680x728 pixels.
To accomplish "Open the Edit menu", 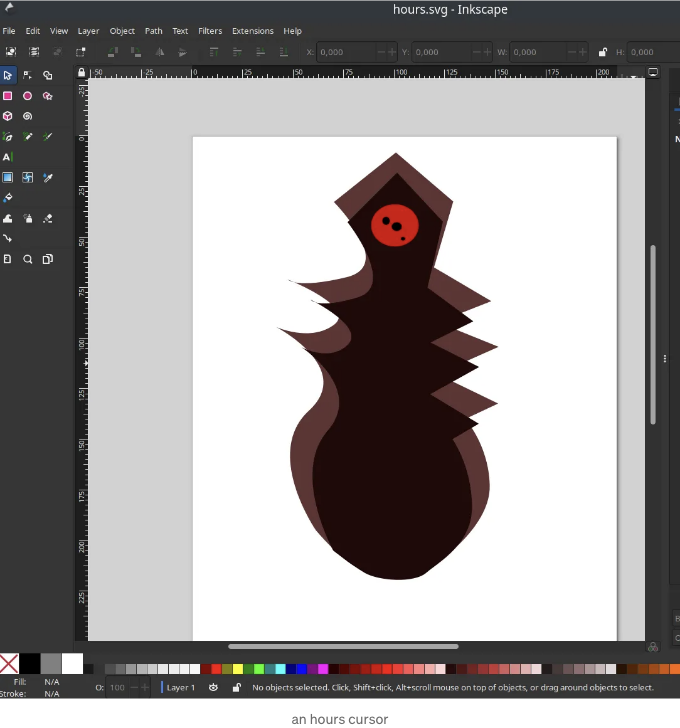I will 32,31.
